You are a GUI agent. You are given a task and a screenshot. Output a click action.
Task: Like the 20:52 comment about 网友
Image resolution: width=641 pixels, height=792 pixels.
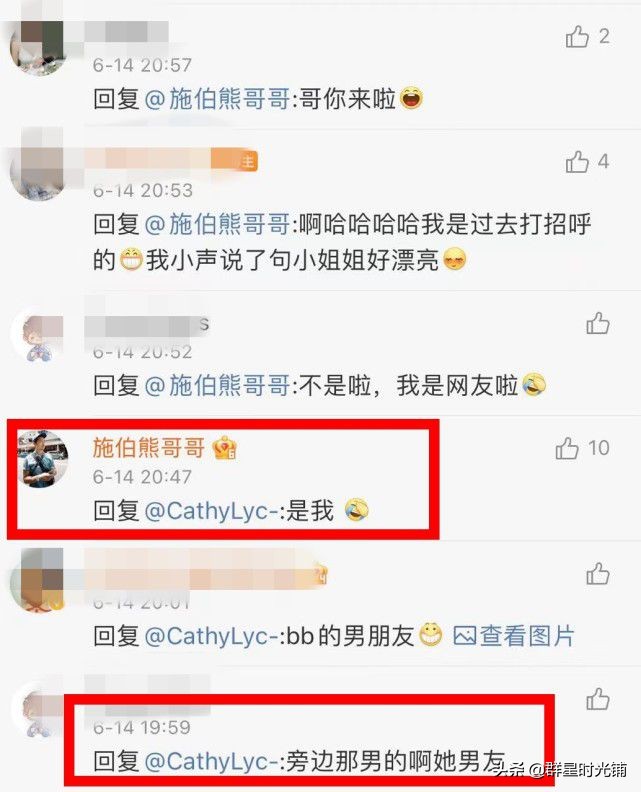point(598,323)
